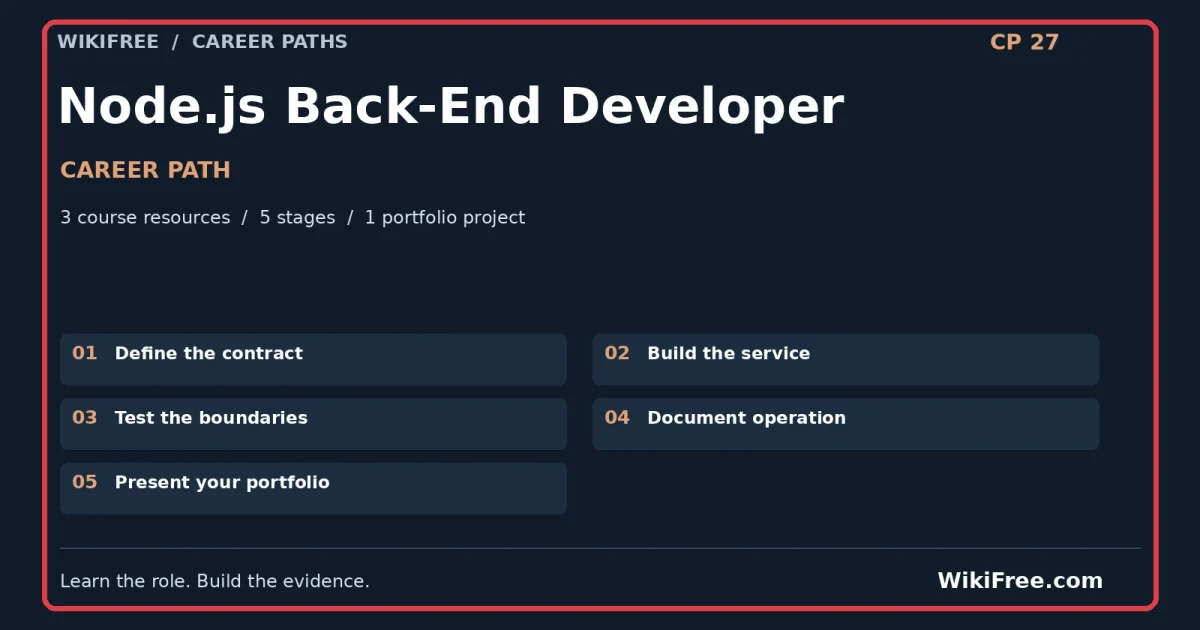
Task: Open the CAREER PATHS breadcrumb
Action: 270,42
